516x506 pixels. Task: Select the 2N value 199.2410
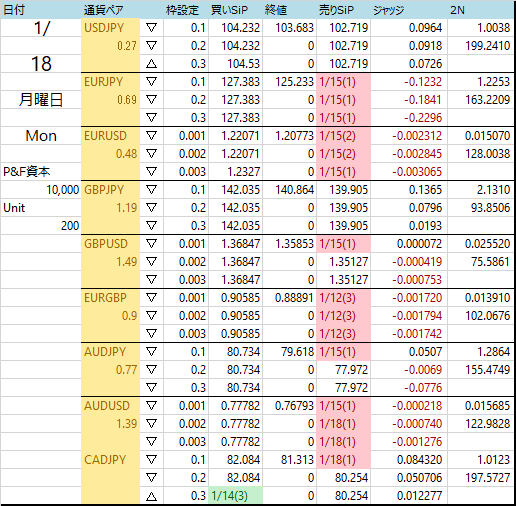pos(488,46)
